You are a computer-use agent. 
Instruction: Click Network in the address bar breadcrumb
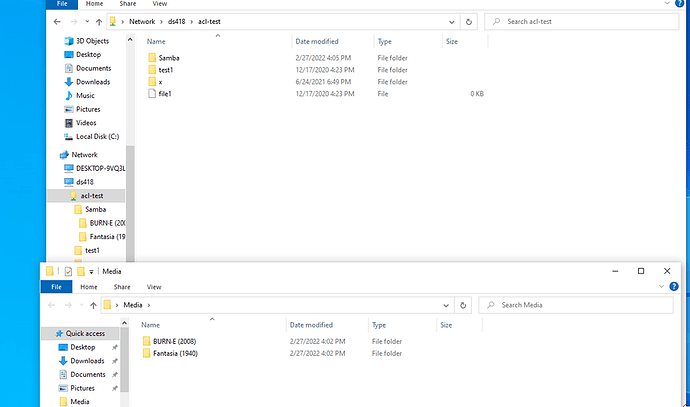pyautogui.click(x=142, y=22)
